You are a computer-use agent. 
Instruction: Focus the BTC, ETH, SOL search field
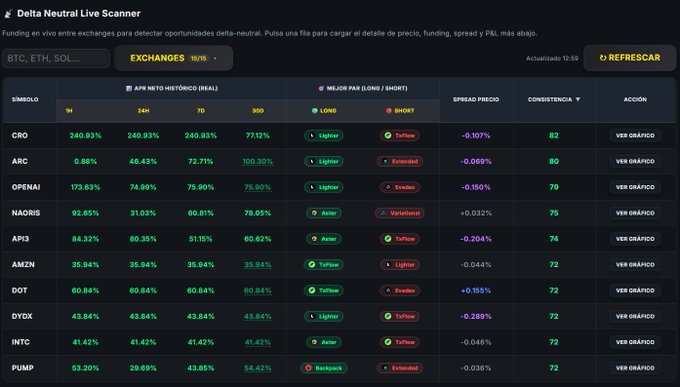click(x=56, y=58)
